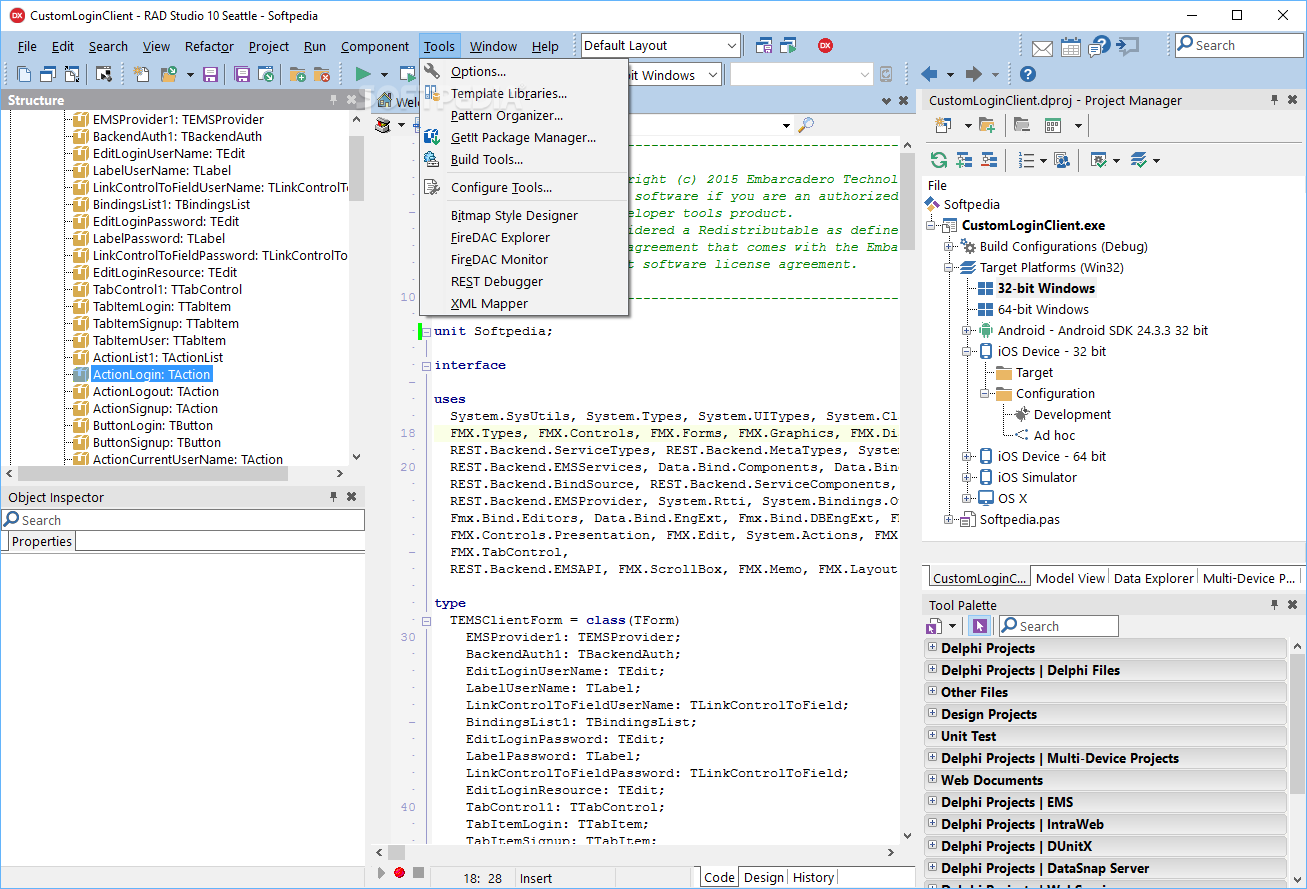Click the Expand All icon in Project Manager

(964, 160)
